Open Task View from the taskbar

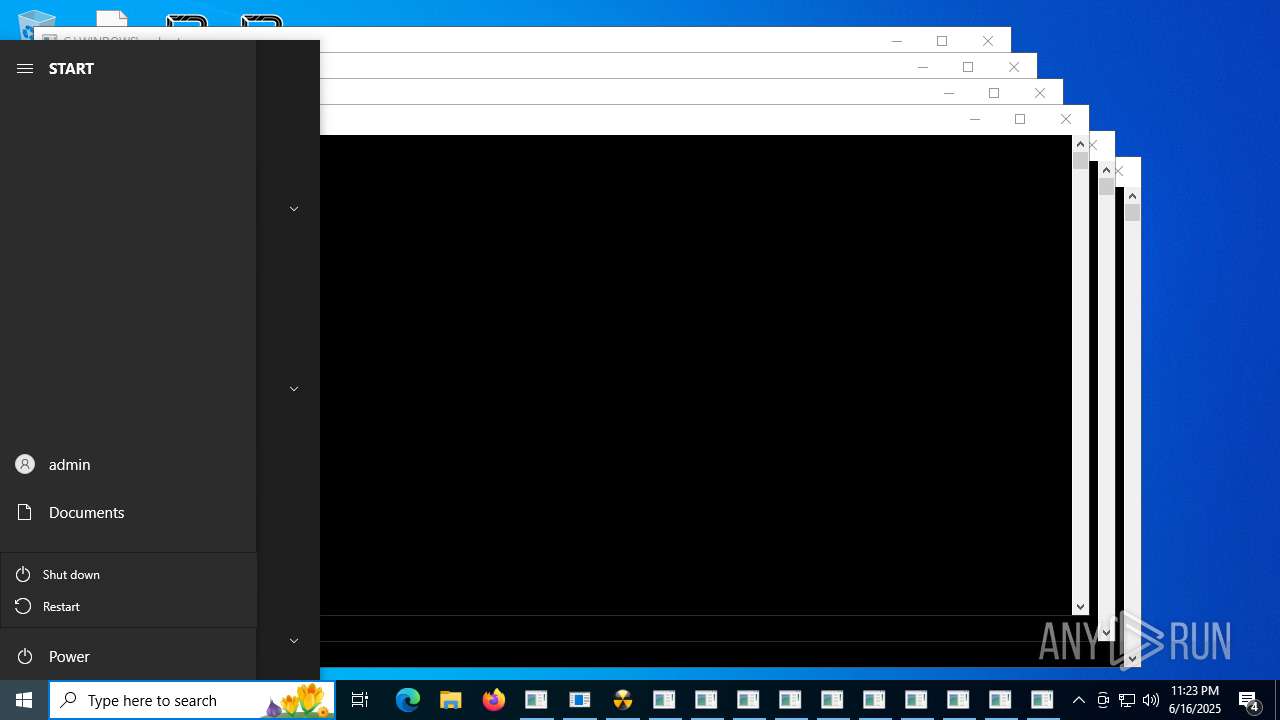tap(360, 700)
